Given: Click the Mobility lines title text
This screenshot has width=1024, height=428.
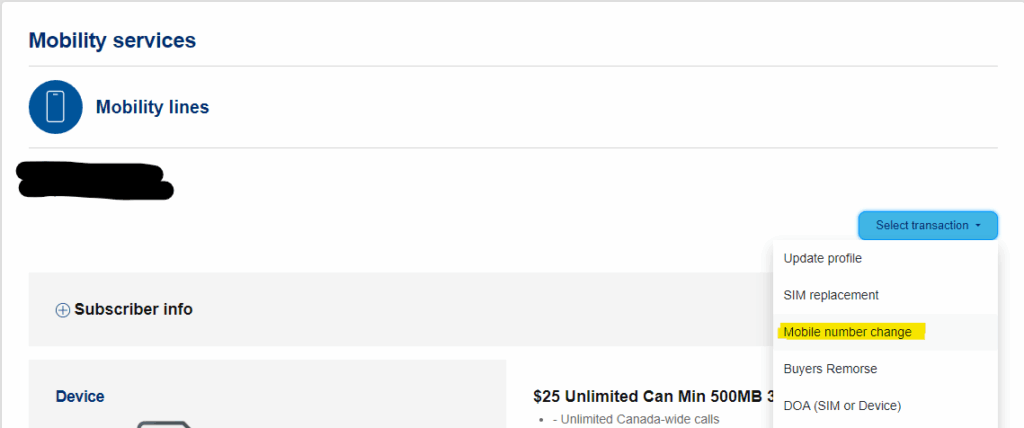Looking at the screenshot, I should coord(152,107).
